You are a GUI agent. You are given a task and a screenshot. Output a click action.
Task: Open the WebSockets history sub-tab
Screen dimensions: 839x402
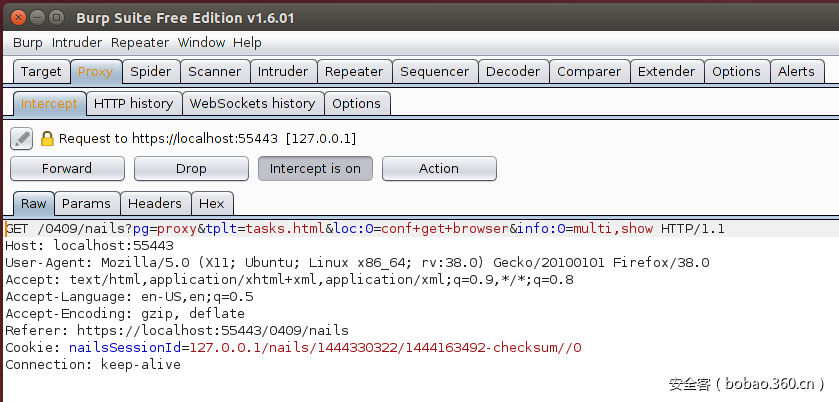[x=253, y=104]
